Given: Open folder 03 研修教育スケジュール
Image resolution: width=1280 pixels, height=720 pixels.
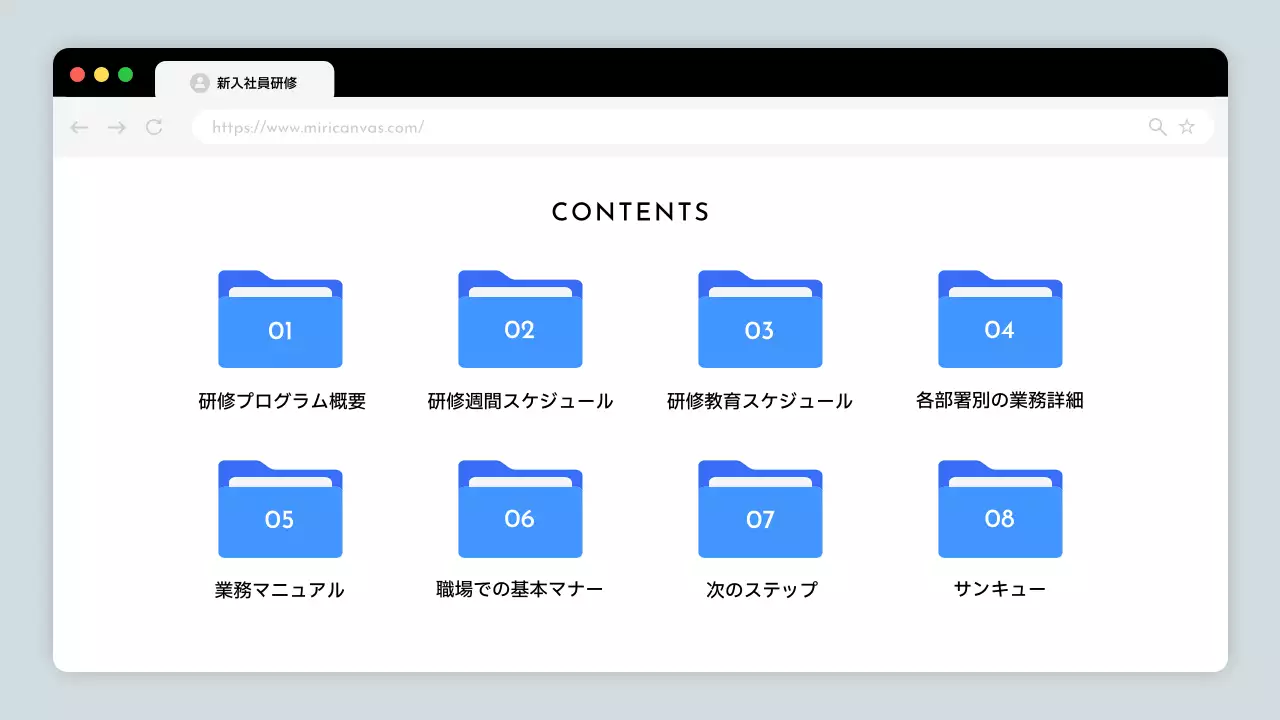Looking at the screenshot, I should pyautogui.click(x=760, y=320).
